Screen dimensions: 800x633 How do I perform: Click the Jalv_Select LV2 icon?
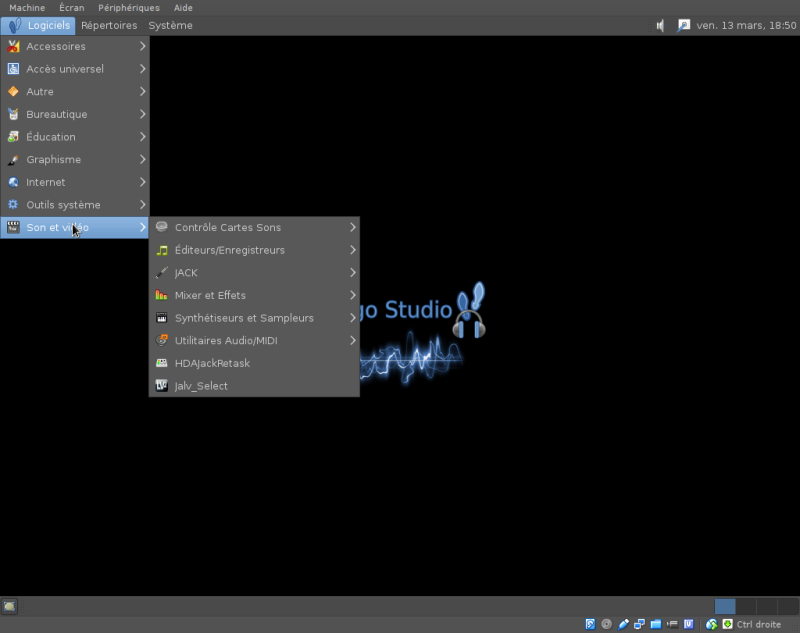(162, 386)
